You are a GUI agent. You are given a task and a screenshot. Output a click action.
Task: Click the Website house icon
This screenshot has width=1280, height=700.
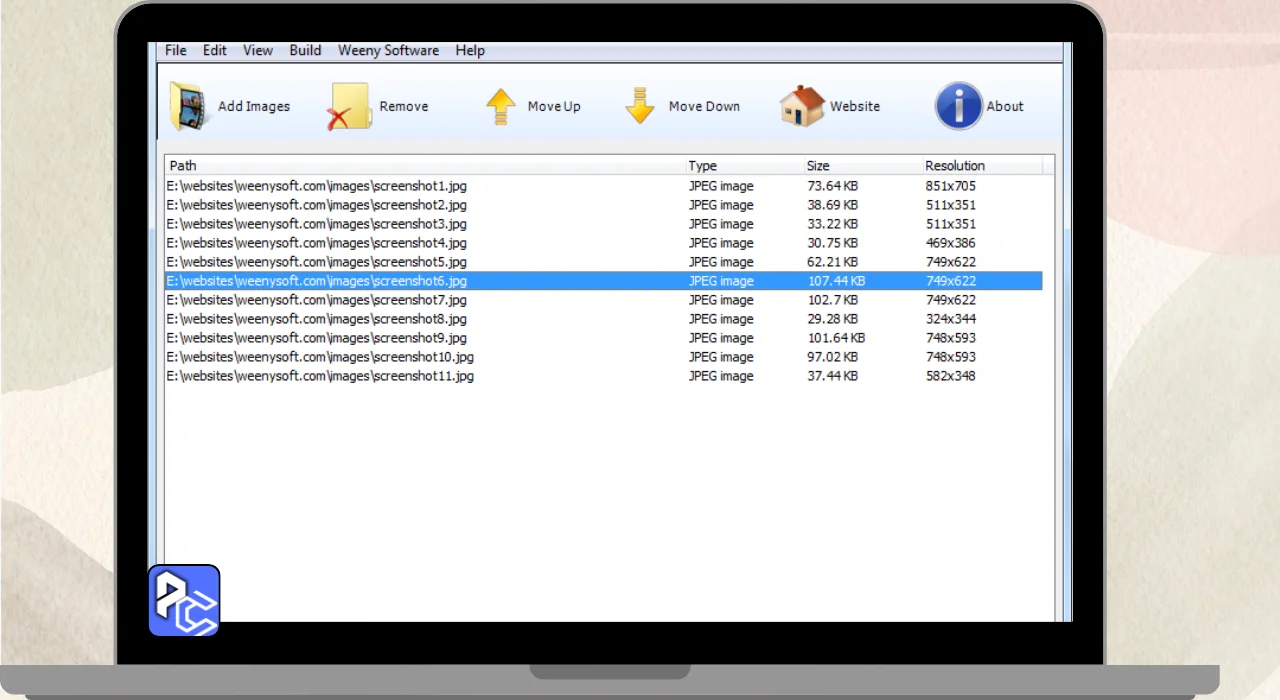coord(803,106)
